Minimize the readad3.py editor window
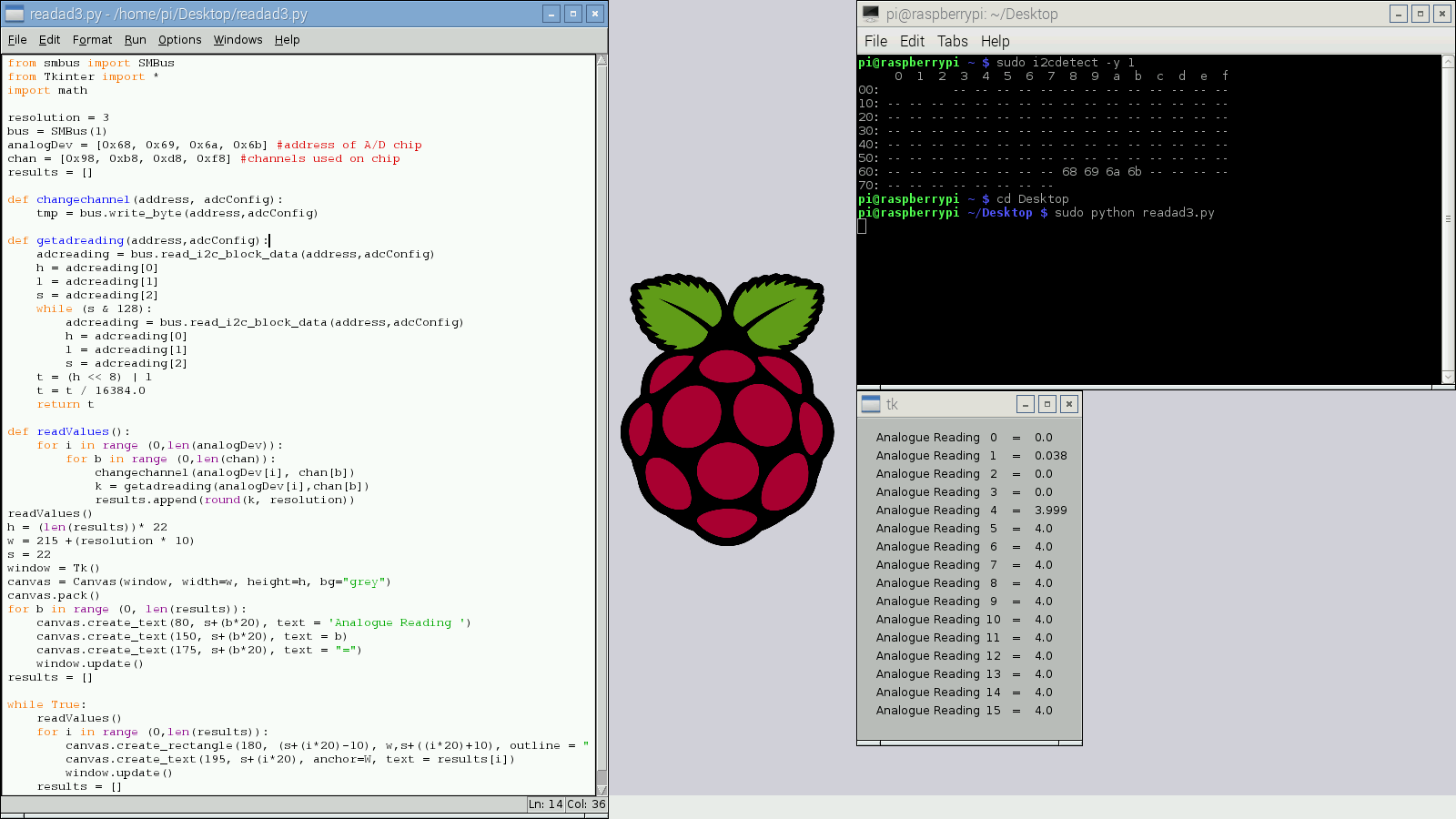The width and height of the screenshot is (1456, 819). 551,14
